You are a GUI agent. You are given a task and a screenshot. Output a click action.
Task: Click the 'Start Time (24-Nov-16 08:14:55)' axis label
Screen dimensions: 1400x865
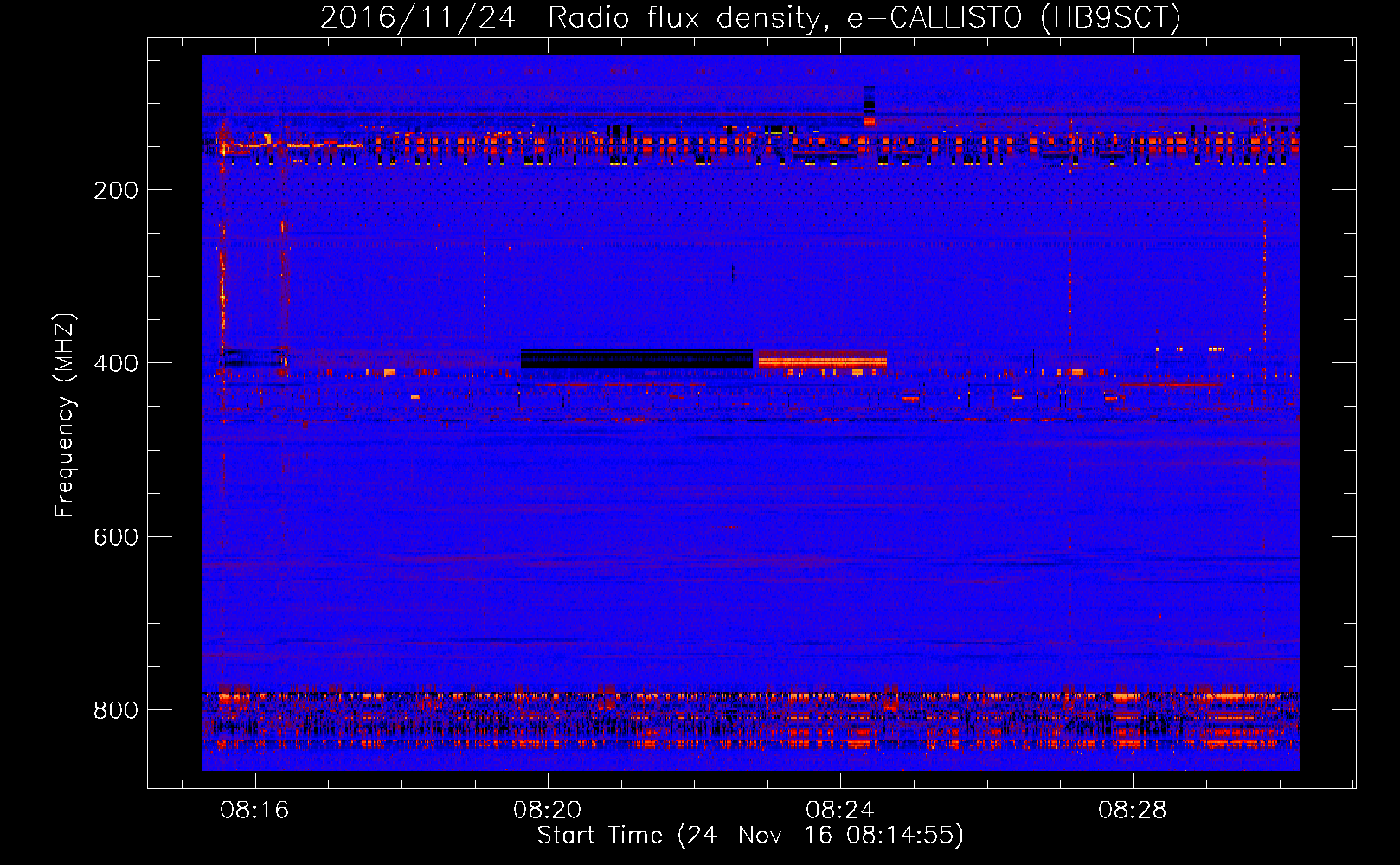point(750,836)
